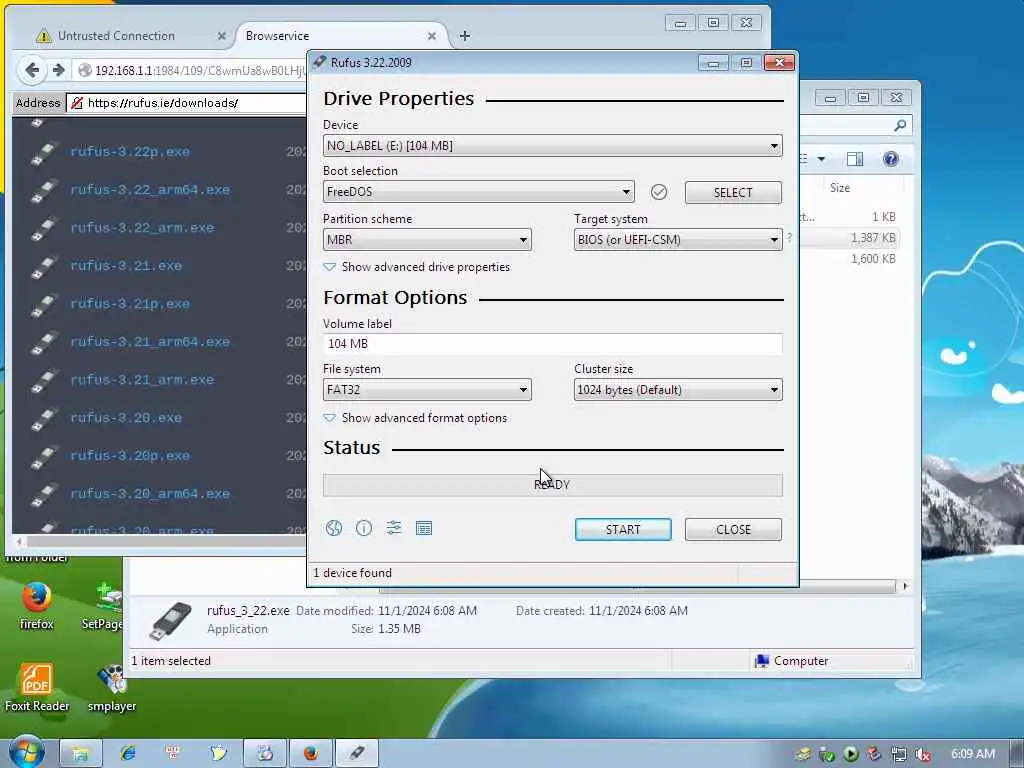
Task: Select the 1,600 KB file row in Explorer
Action: [850, 259]
